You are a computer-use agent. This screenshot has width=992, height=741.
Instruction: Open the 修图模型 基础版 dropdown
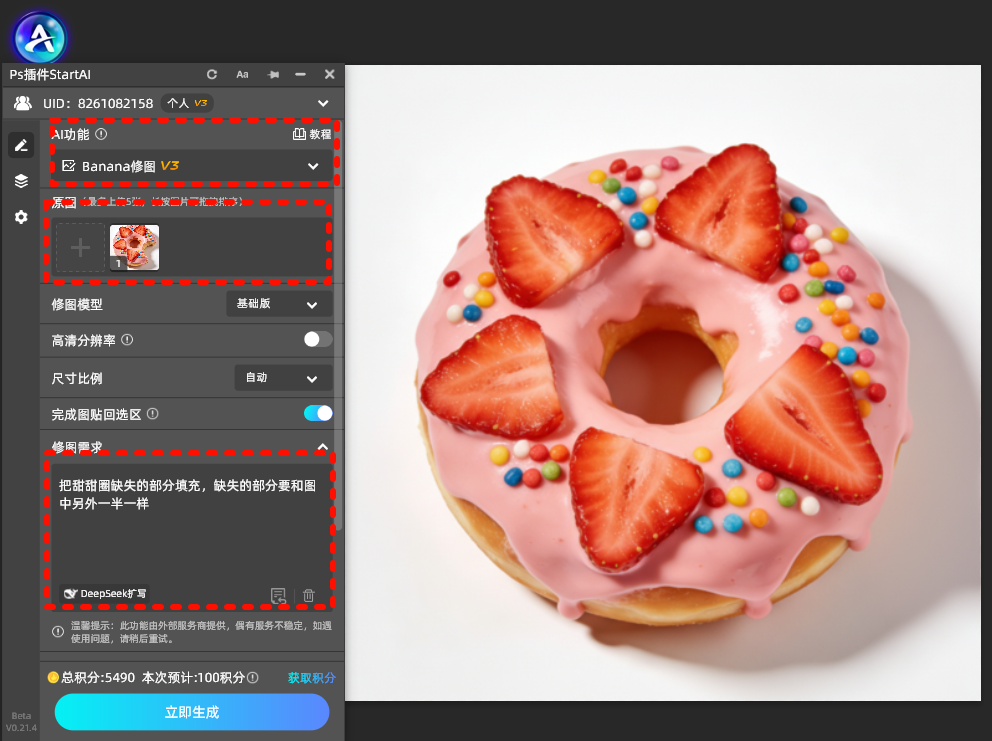[x=279, y=304]
